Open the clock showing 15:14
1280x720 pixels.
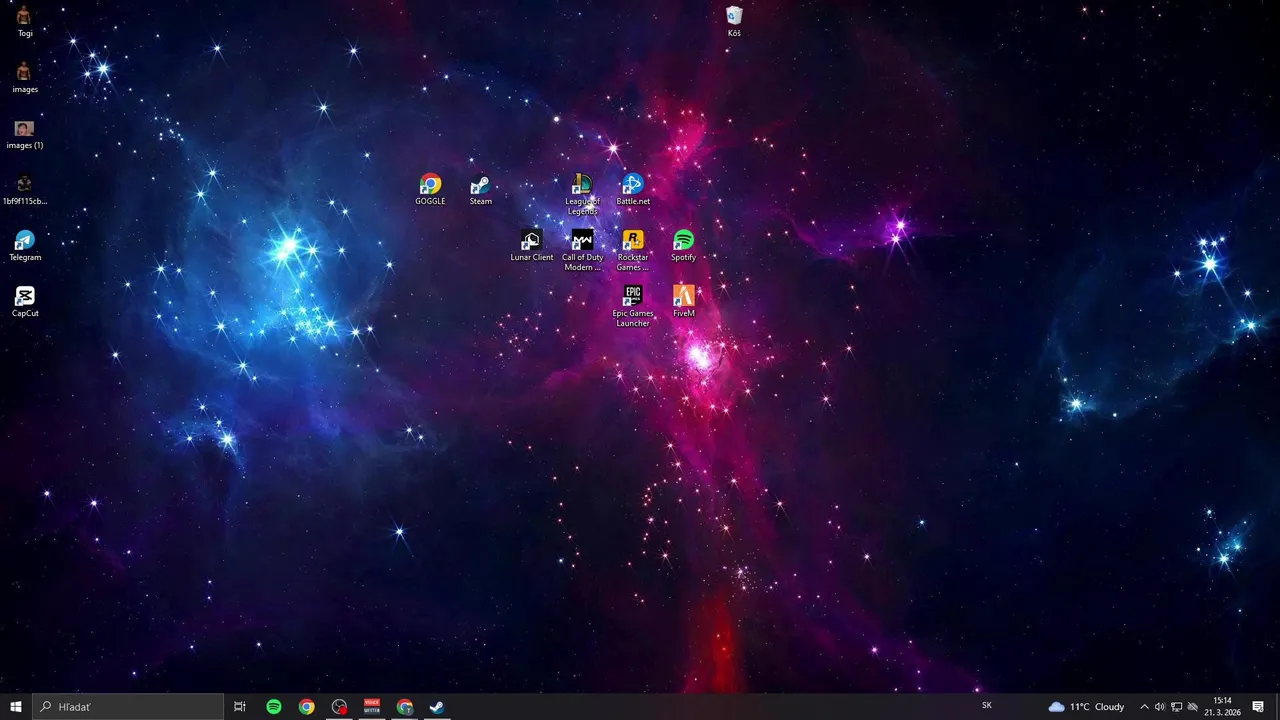pyautogui.click(x=1222, y=707)
